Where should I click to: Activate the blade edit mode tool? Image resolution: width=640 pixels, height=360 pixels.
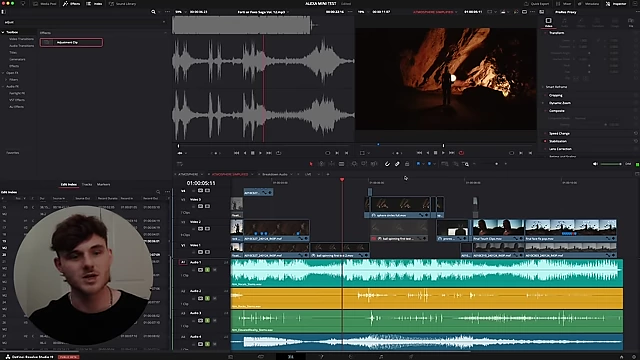pos(342,164)
